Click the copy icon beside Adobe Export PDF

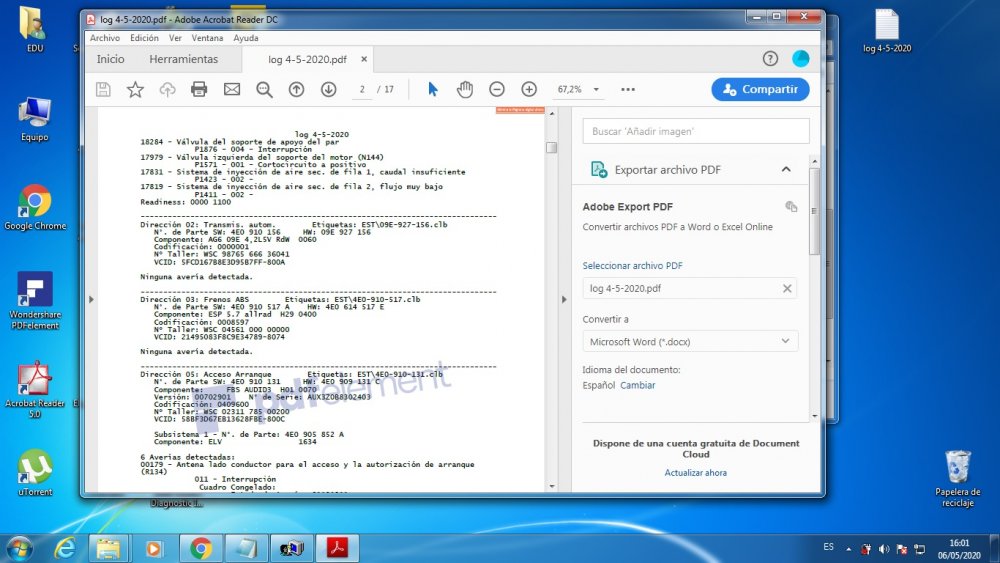coord(791,207)
